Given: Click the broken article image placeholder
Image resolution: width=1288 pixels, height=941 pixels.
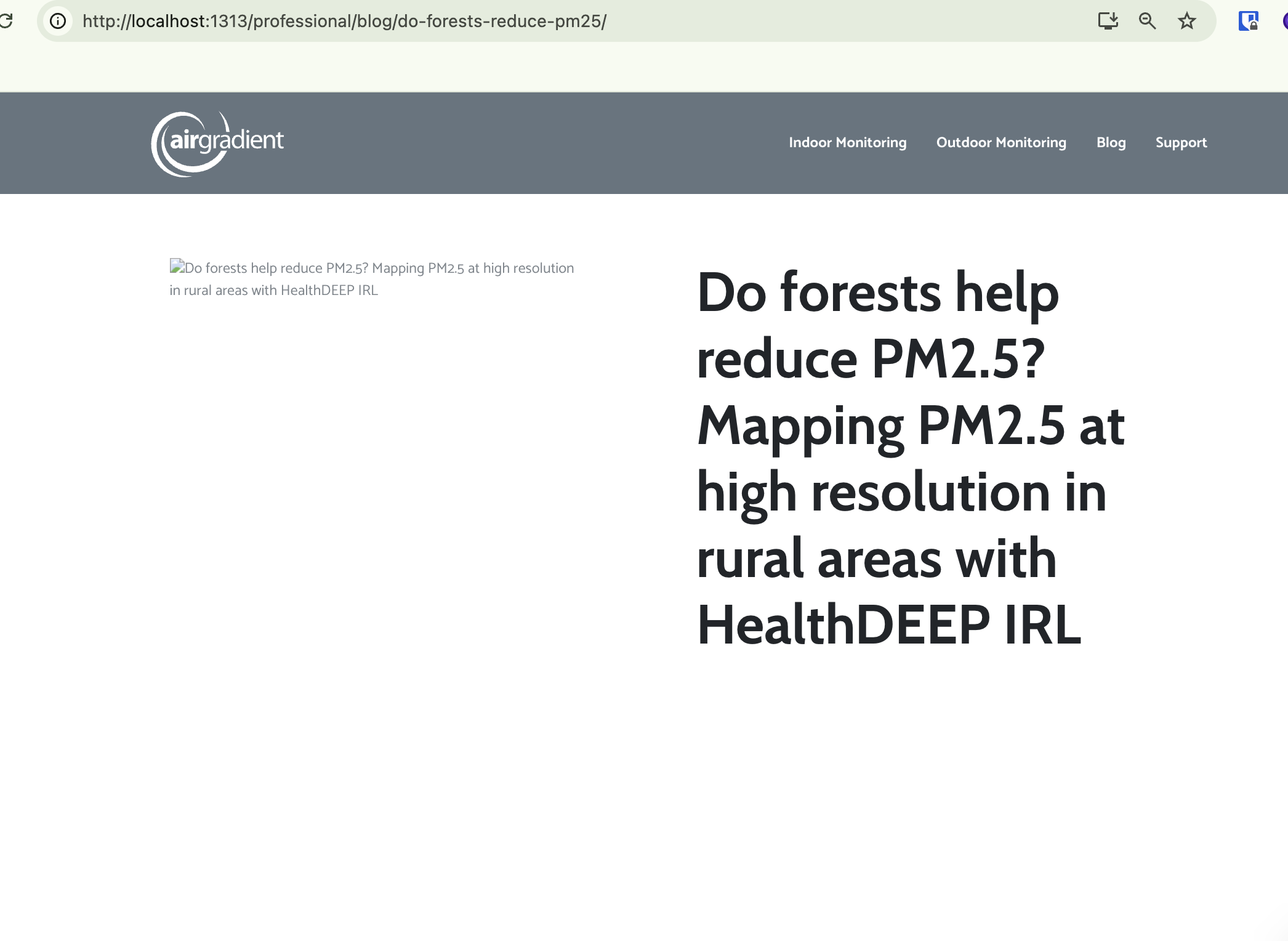Looking at the screenshot, I should (x=372, y=279).
